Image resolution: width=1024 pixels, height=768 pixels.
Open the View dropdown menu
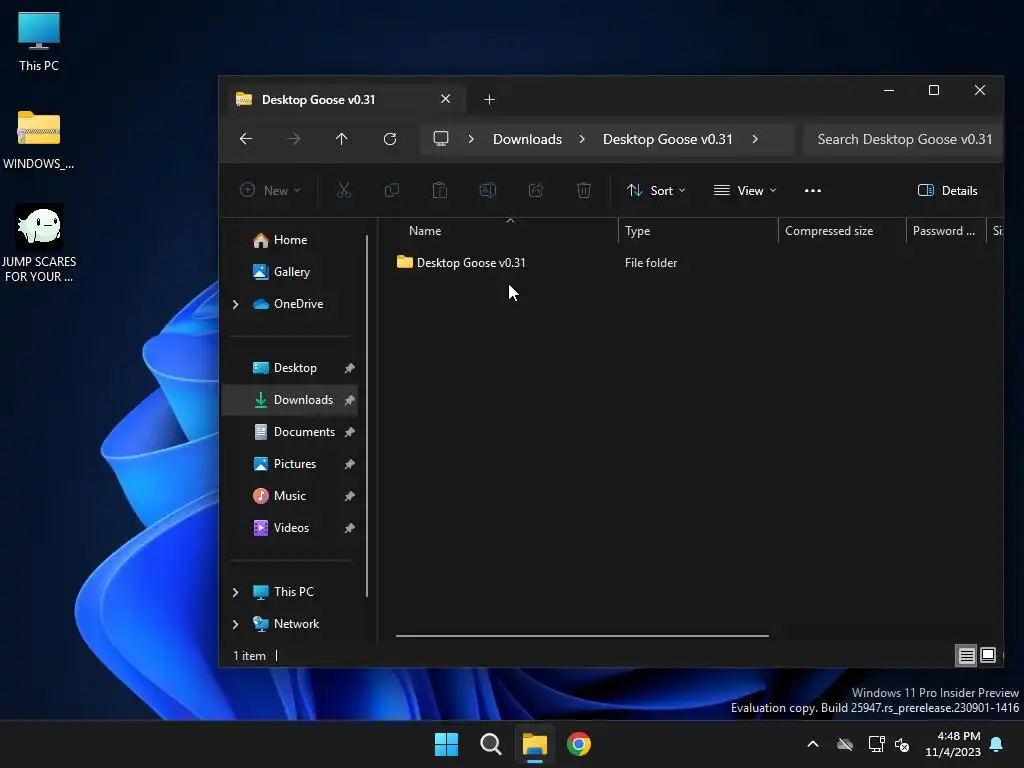(x=745, y=190)
